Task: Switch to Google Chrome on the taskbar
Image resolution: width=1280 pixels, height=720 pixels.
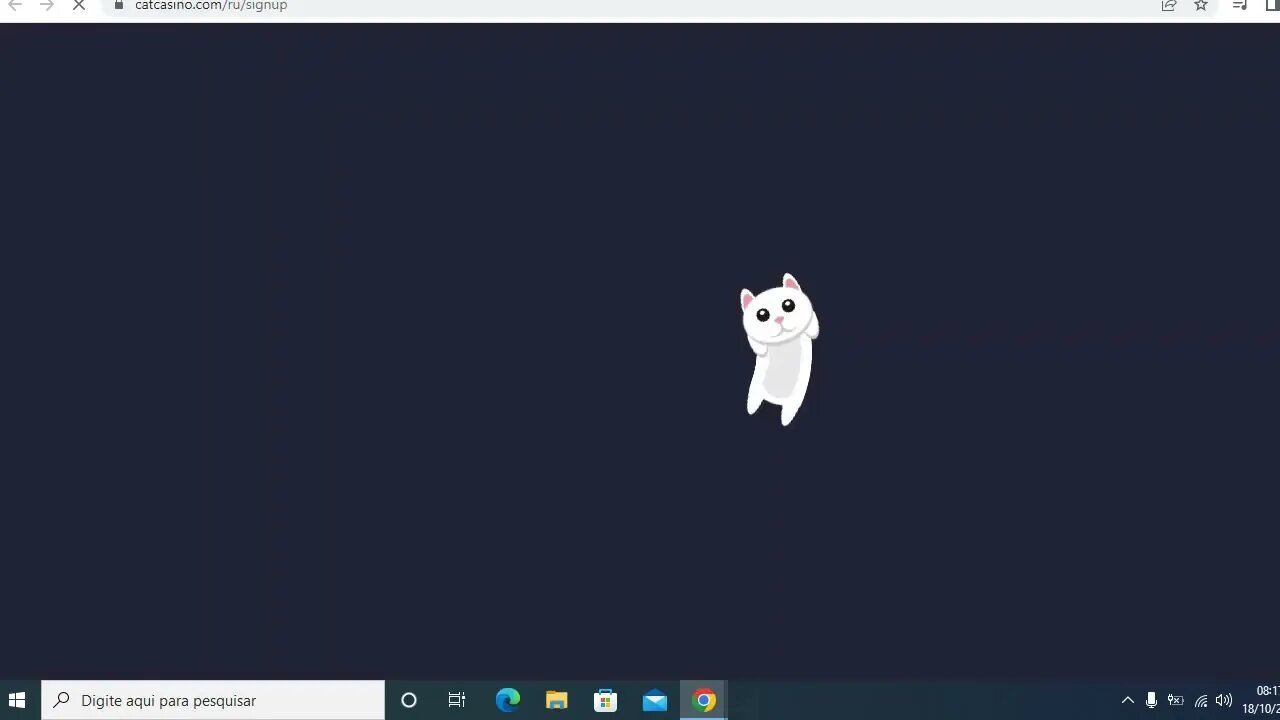Action: (704, 700)
